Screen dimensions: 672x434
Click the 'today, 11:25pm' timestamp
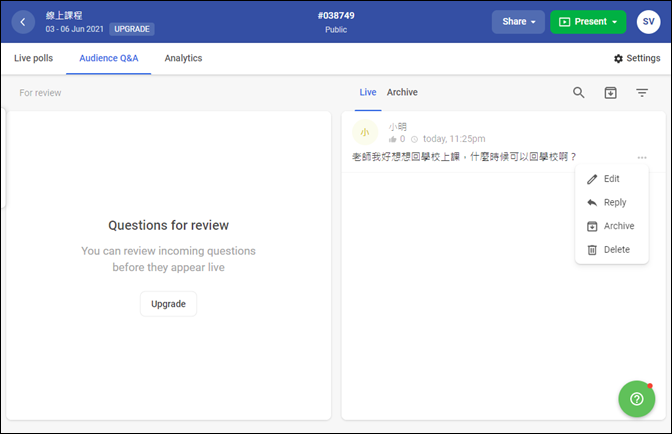(x=454, y=139)
